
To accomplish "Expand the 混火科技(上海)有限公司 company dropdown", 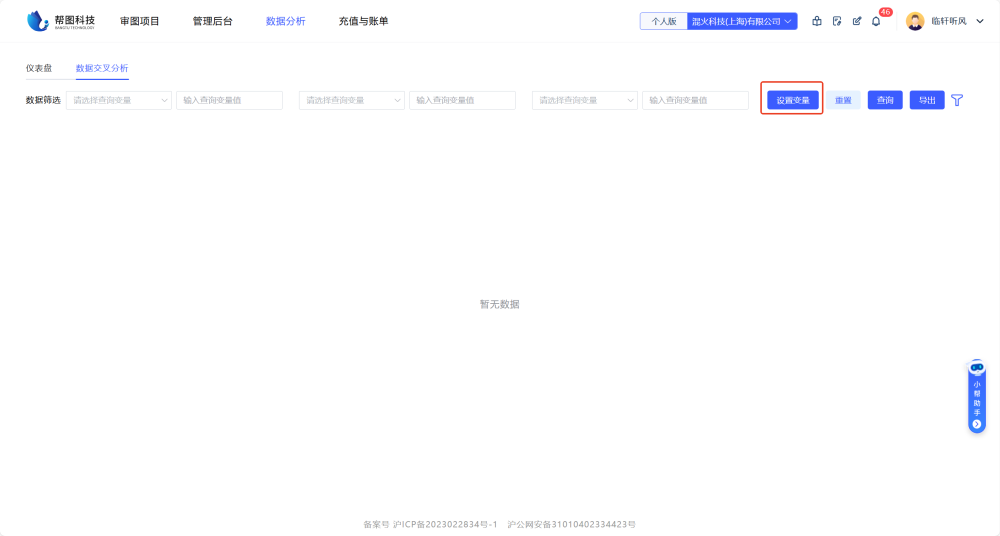I will 742,21.
